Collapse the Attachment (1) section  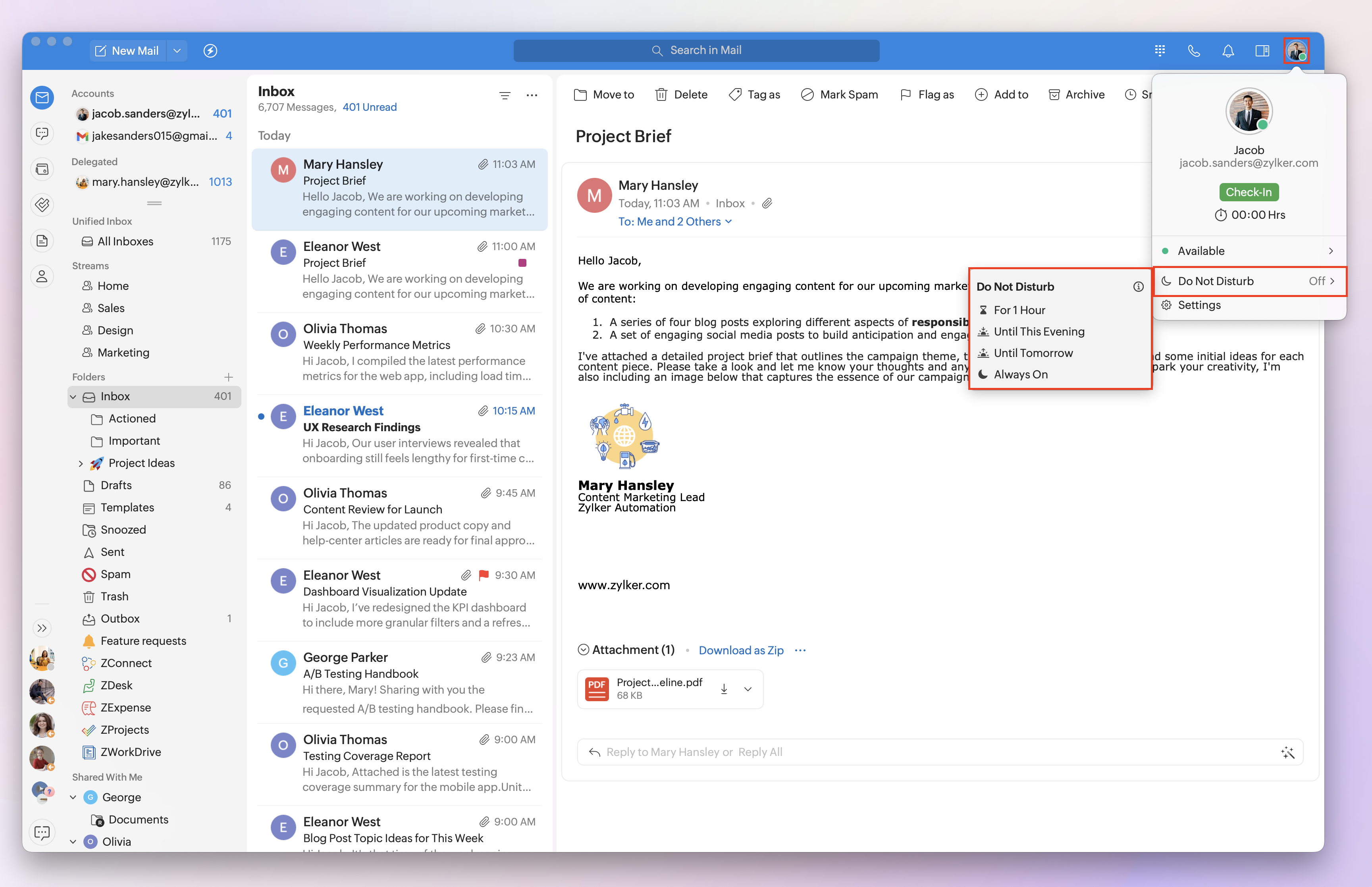coord(583,650)
